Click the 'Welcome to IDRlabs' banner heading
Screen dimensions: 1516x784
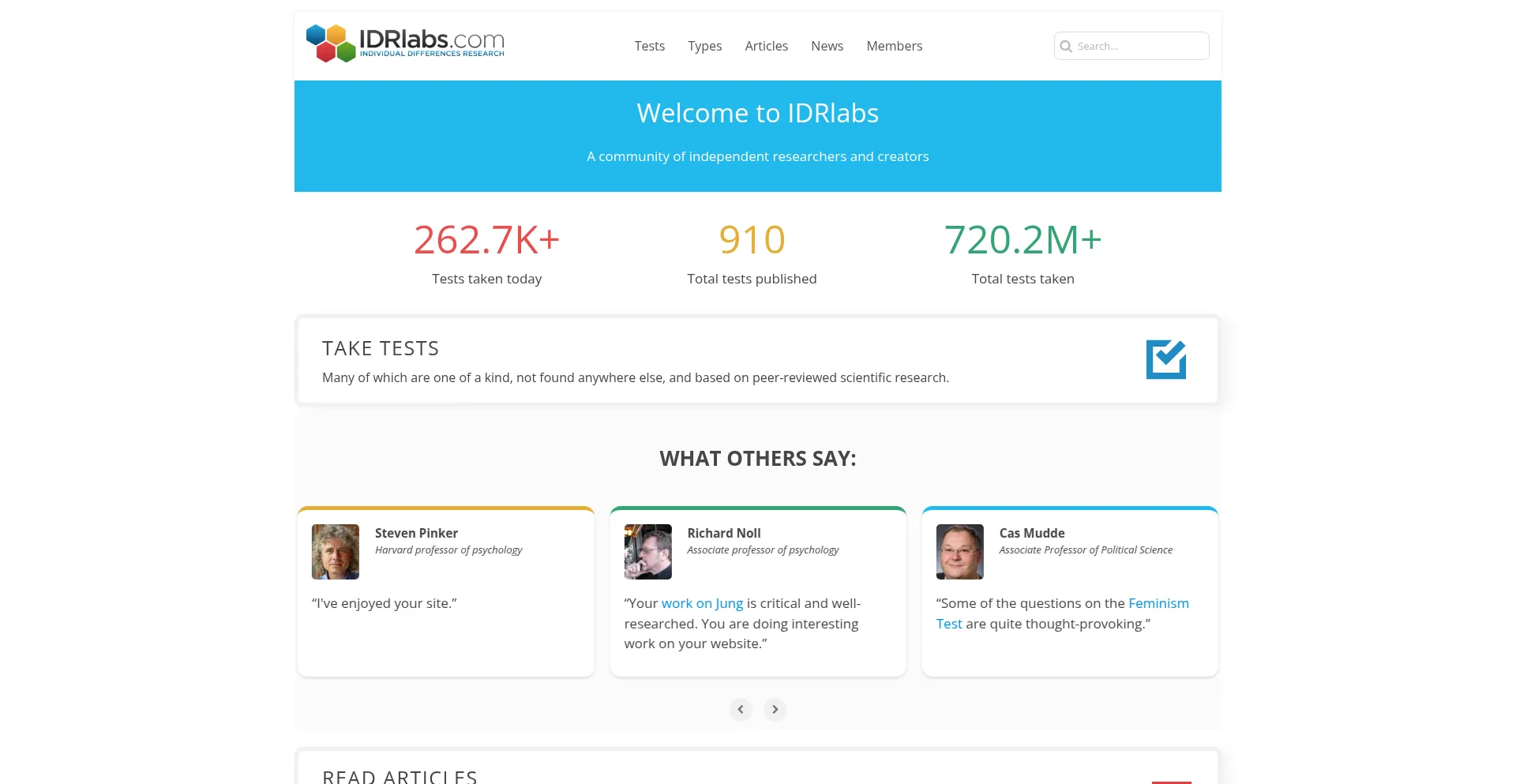click(758, 113)
